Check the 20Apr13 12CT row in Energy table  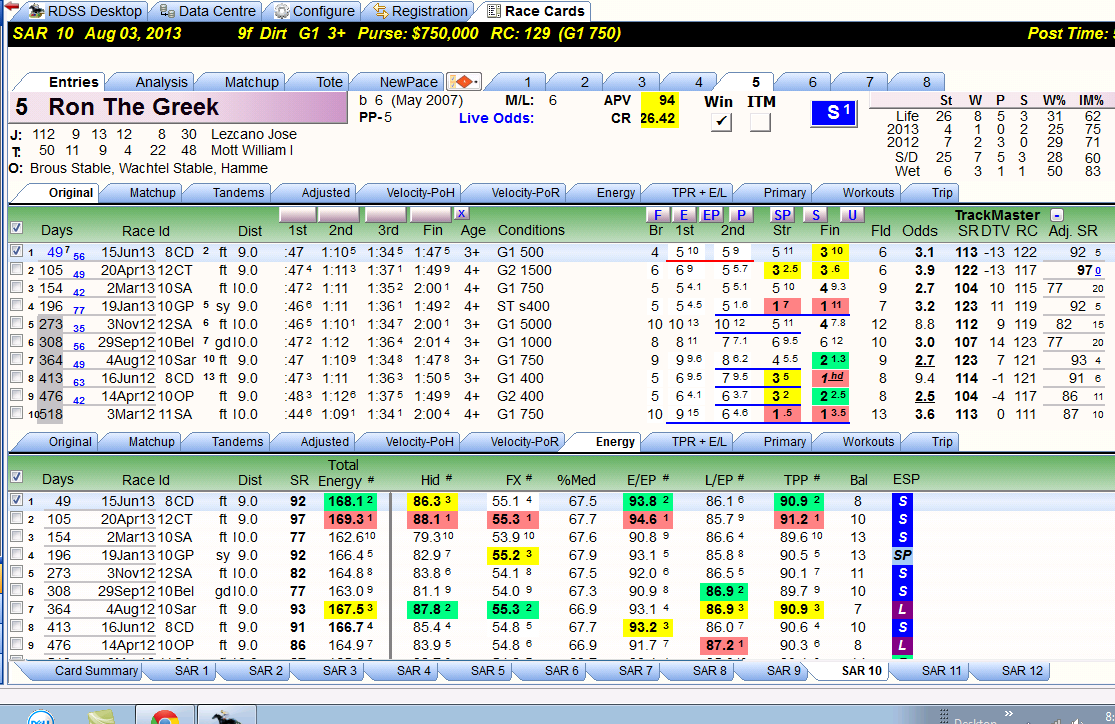tap(16, 518)
